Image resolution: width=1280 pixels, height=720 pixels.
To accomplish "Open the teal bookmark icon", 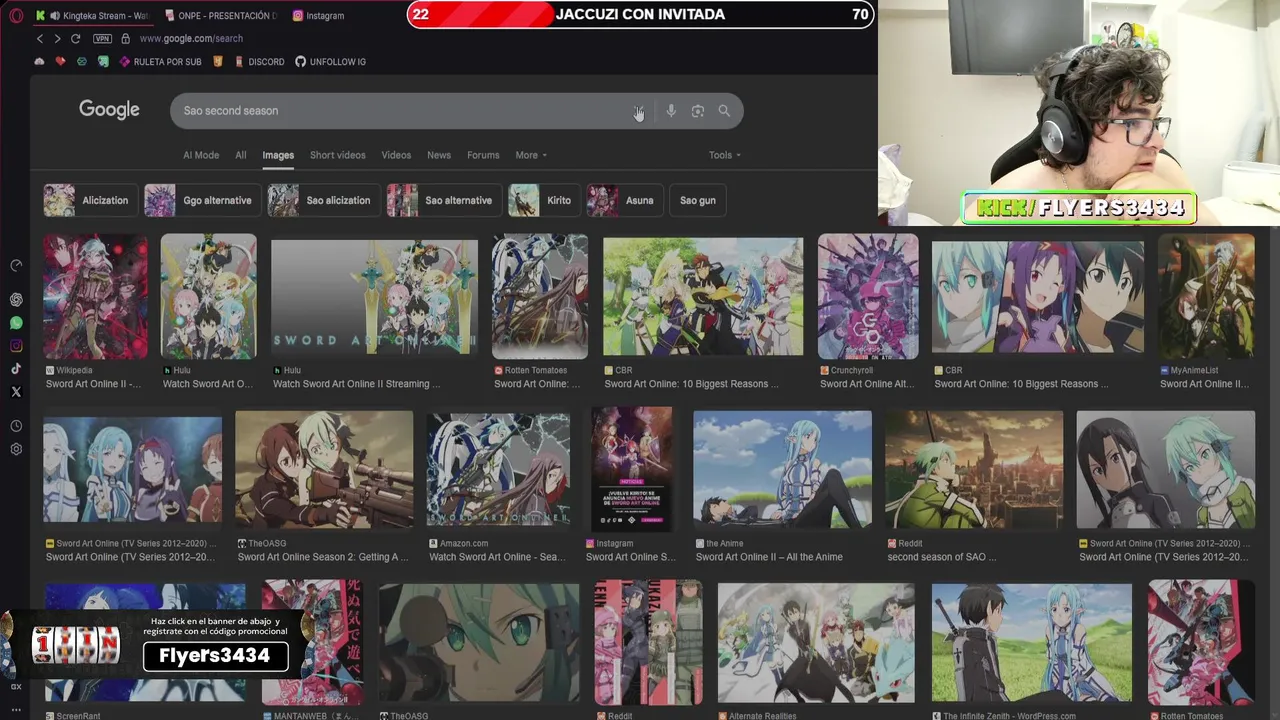I will [82, 62].
